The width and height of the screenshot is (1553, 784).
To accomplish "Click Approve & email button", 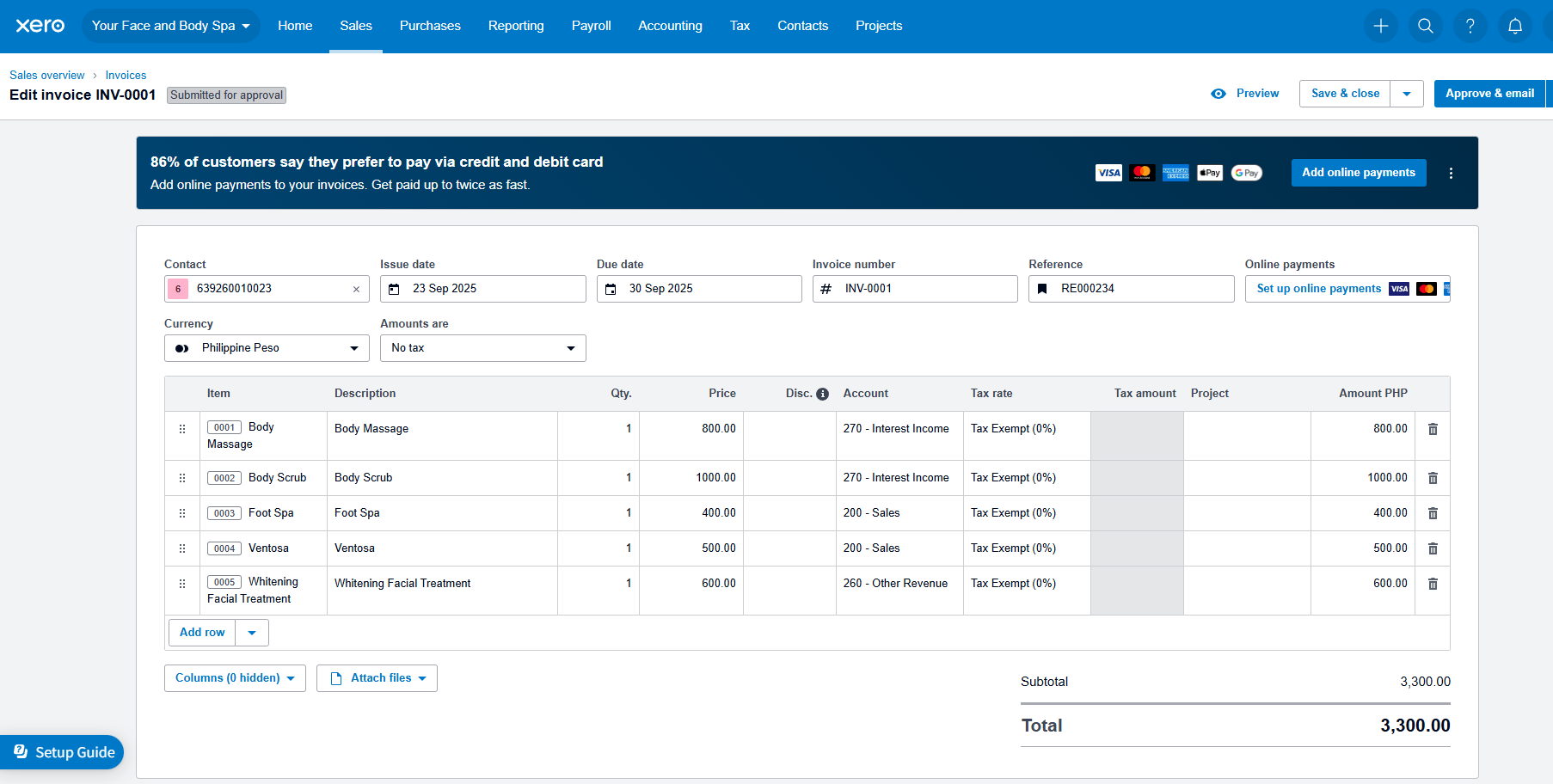I will pos(1489,94).
